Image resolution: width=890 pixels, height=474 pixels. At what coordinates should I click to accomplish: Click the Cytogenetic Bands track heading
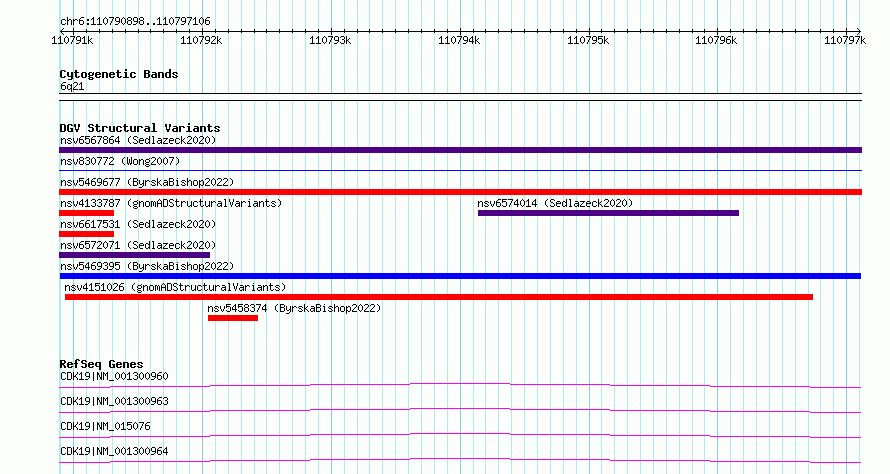coord(119,74)
